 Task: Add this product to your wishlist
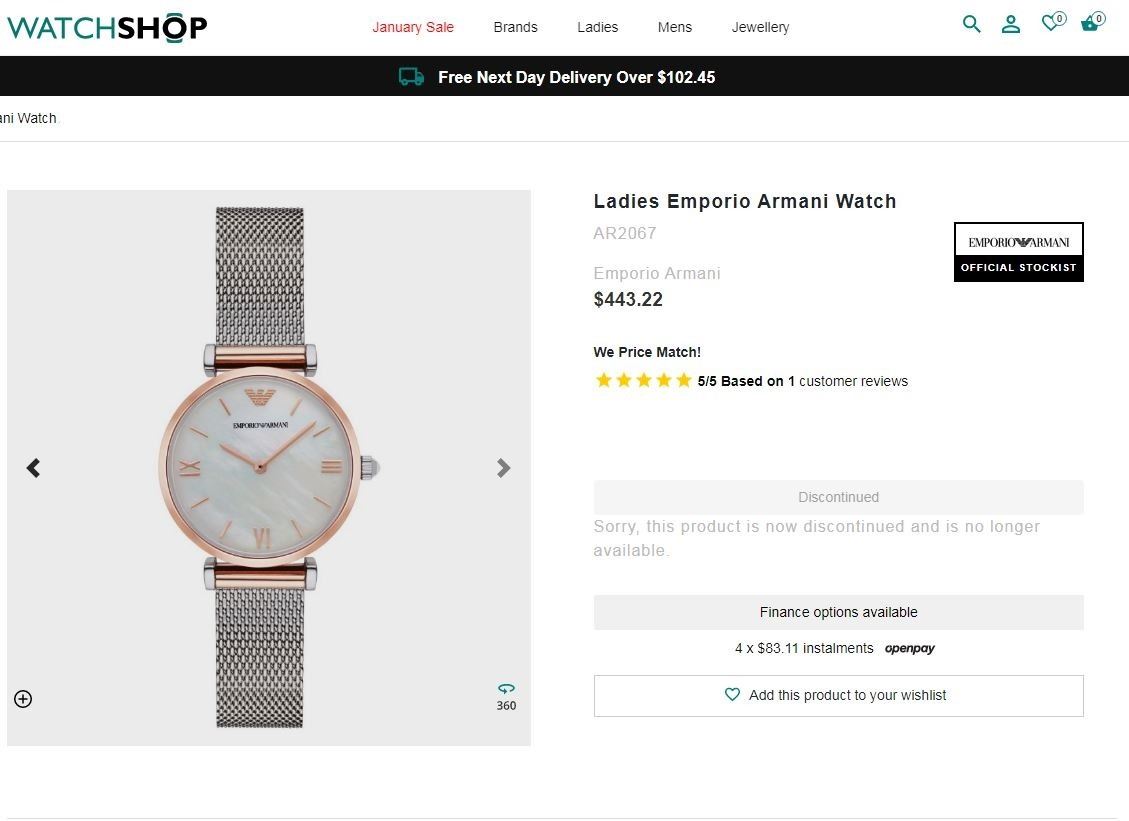click(x=838, y=696)
